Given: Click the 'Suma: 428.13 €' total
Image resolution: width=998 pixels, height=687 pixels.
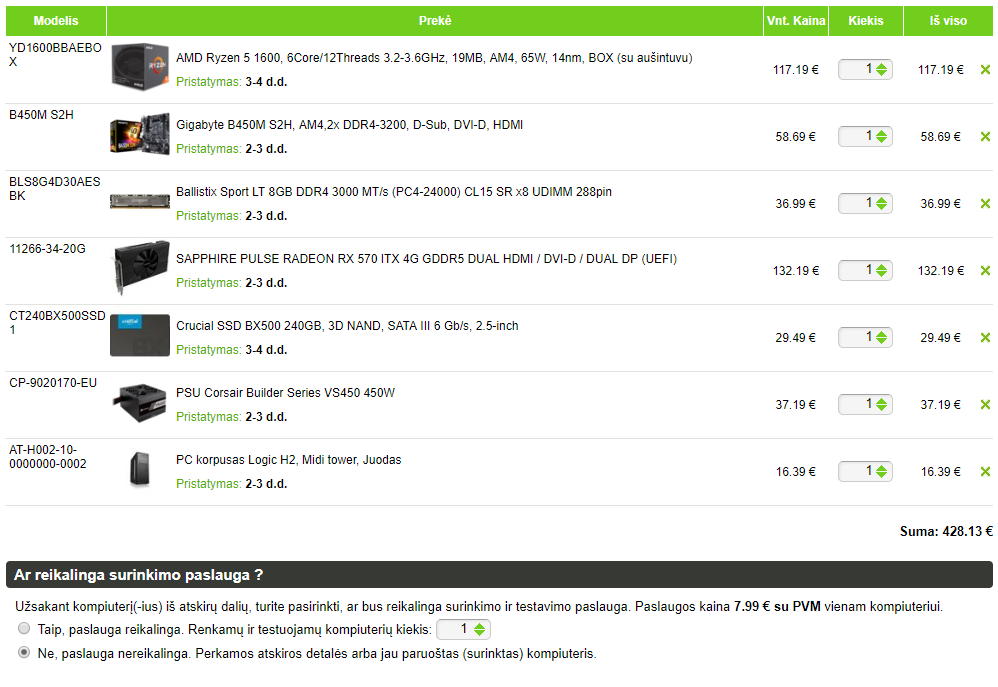Looking at the screenshot, I should pos(946,531).
